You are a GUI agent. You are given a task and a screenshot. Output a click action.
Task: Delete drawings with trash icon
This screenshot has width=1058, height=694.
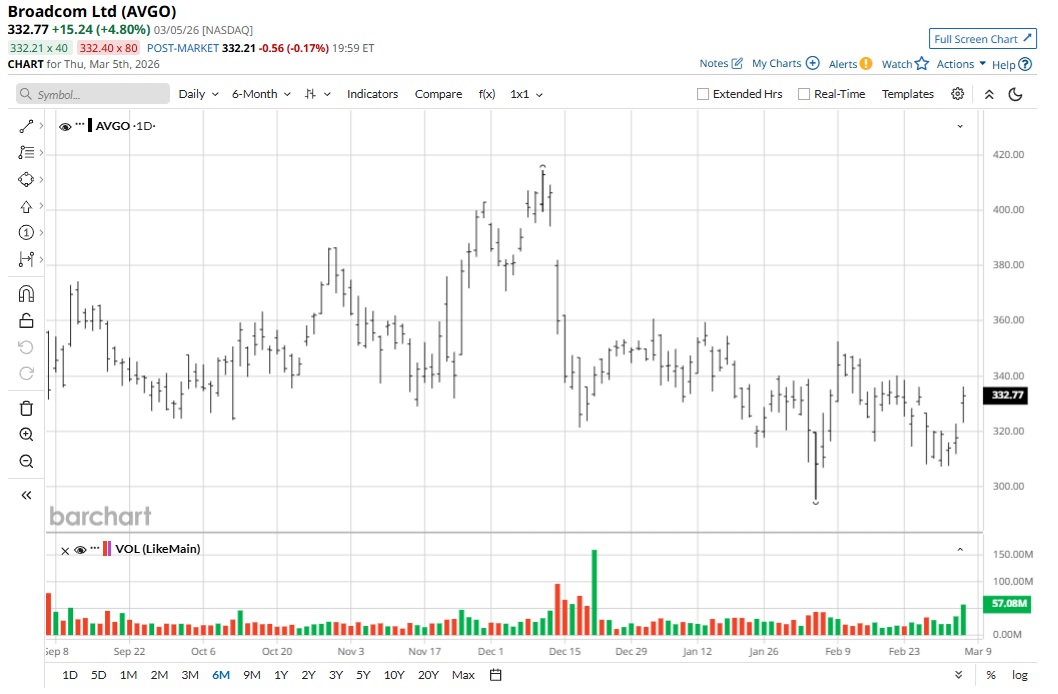pyautogui.click(x=26, y=408)
